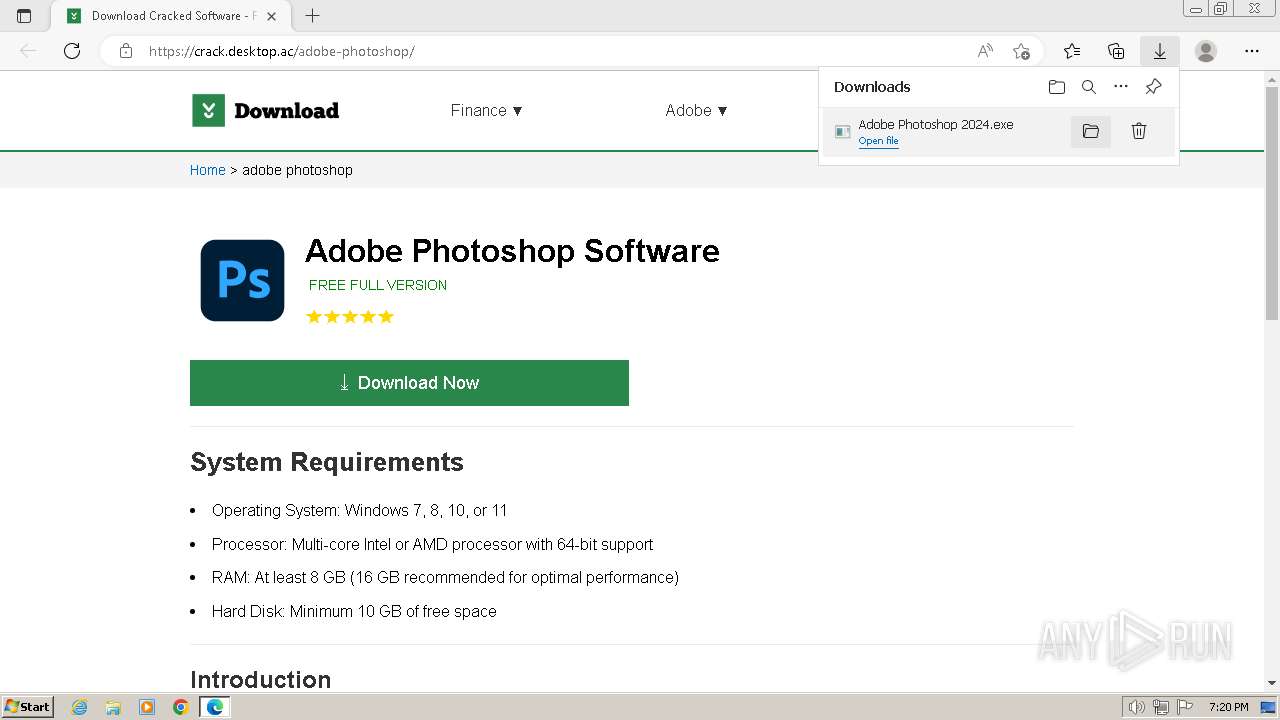Click the green Download site logo

pyautogui.click(x=208, y=110)
